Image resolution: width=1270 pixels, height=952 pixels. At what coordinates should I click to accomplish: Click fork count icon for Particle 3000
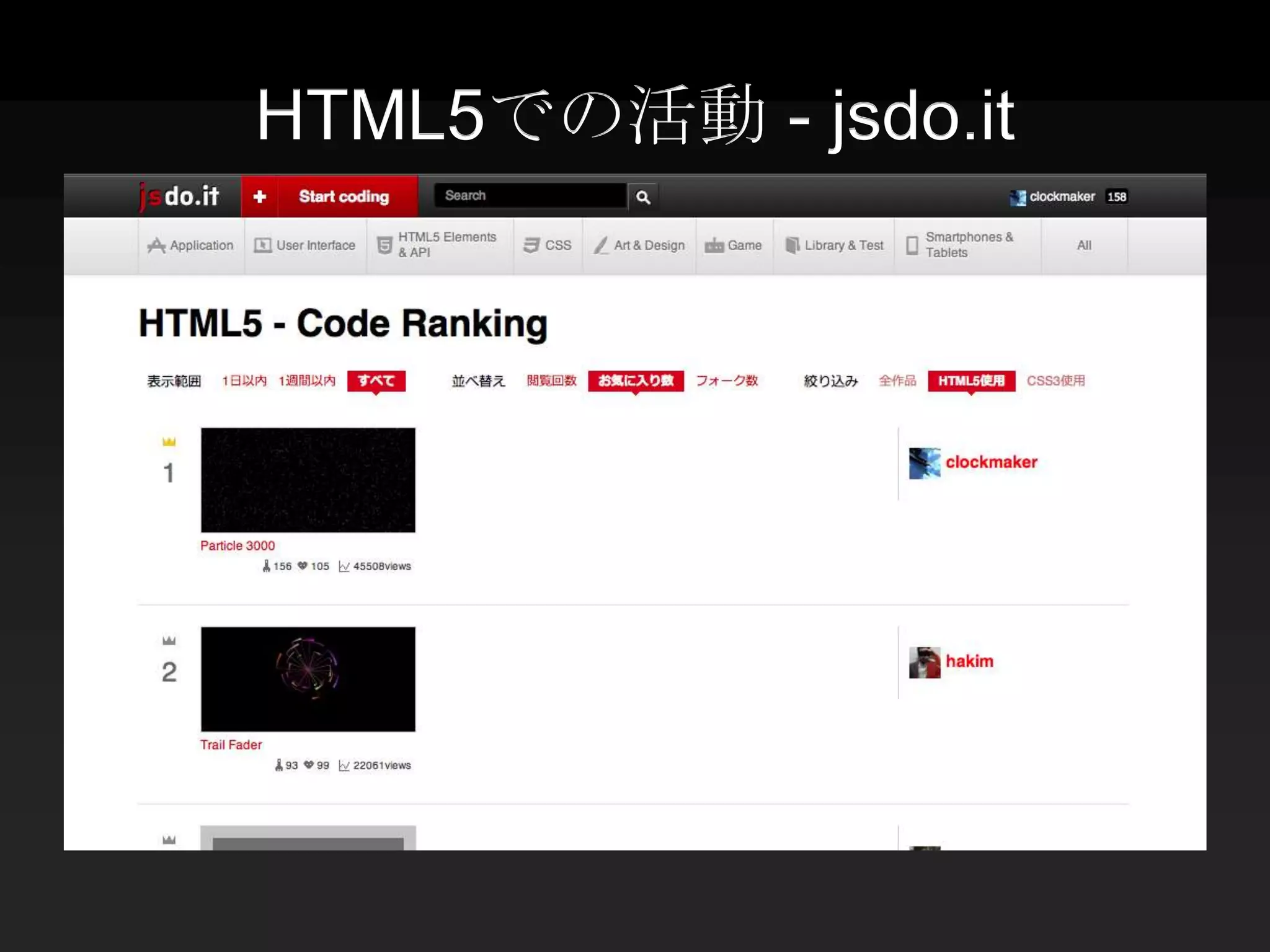pos(266,566)
